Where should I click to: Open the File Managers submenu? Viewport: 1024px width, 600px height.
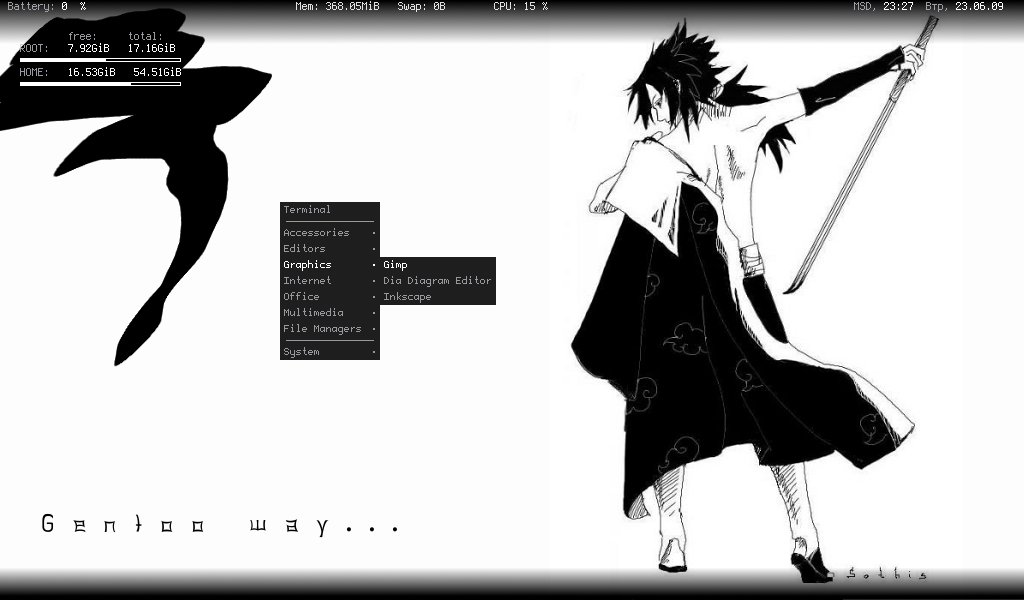[x=330, y=328]
